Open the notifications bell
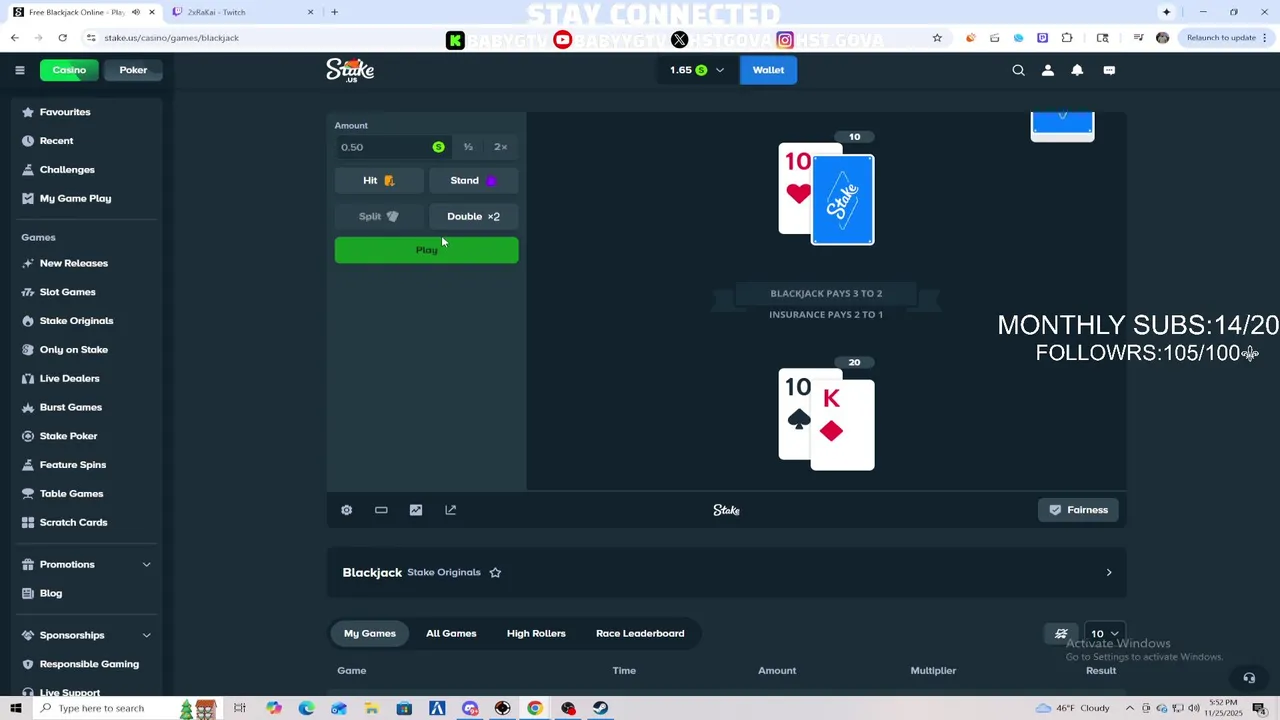The height and width of the screenshot is (720, 1280). (1077, 70)
